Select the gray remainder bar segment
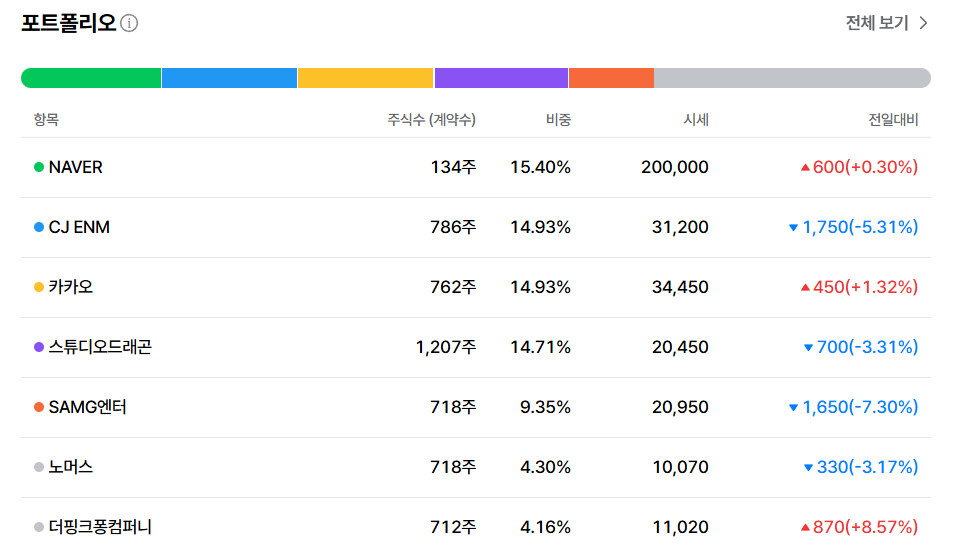 coord(793,78)
